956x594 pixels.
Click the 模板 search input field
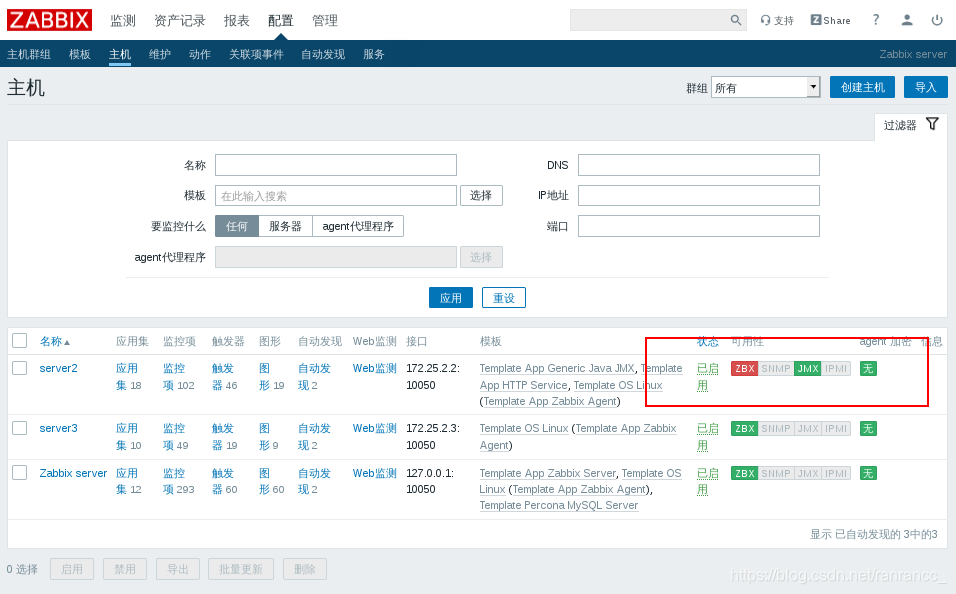[x=336, y=196]
